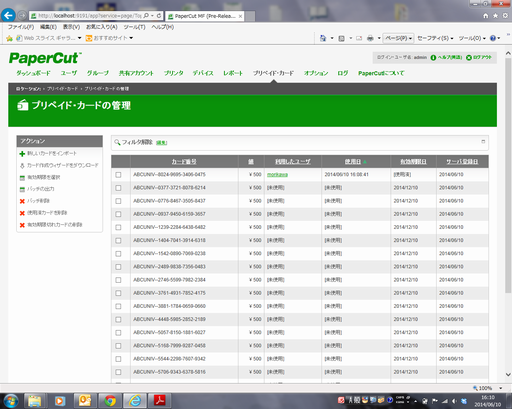Viewport: 512px width, 409px height.
Task: Open the 表示(V) menu
Action: click(71, 27)
